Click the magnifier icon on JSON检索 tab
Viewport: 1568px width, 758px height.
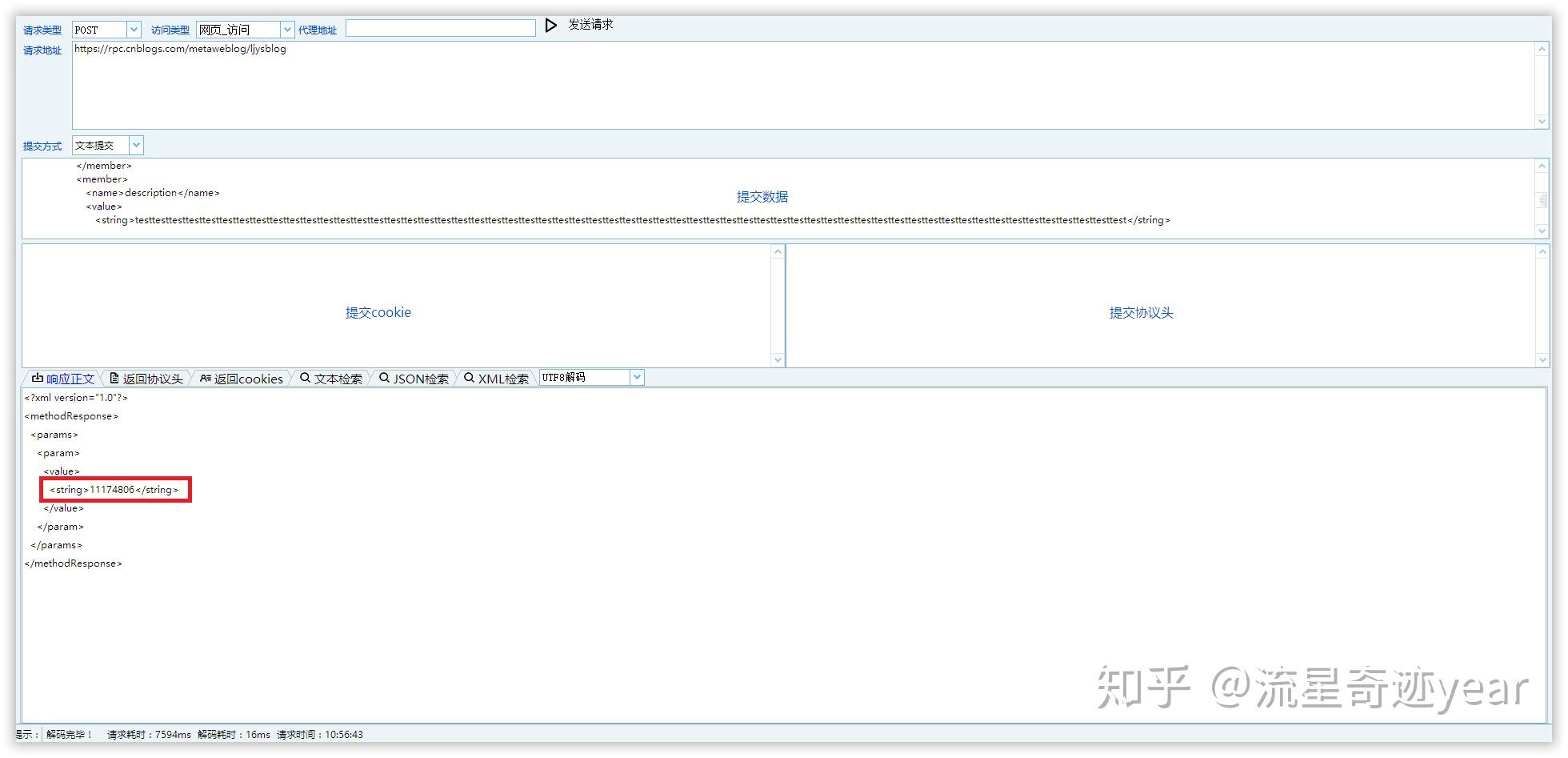384,377
